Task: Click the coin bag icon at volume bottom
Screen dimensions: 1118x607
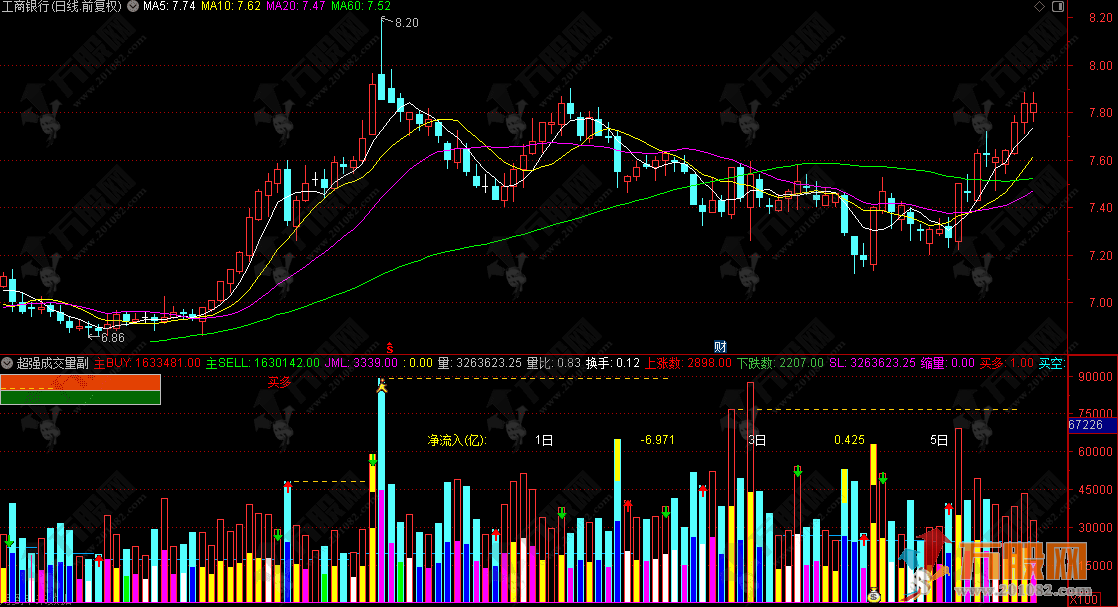Action: pyautogui.click(x=874, y=594)
